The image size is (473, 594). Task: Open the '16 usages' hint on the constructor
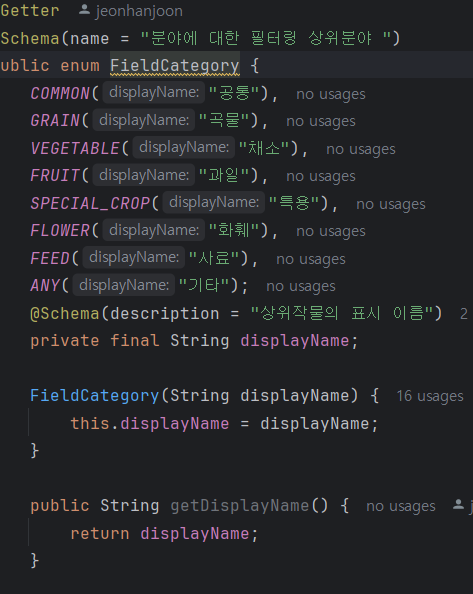click(430, 396)
